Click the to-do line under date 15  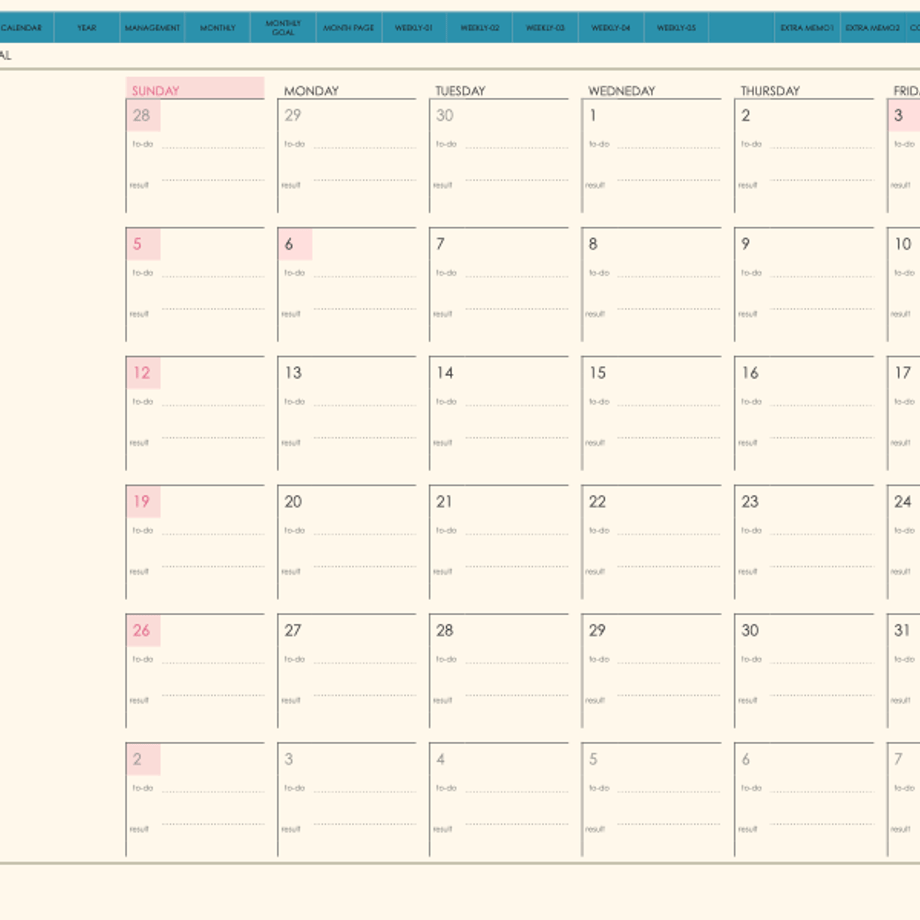[669, 405]
